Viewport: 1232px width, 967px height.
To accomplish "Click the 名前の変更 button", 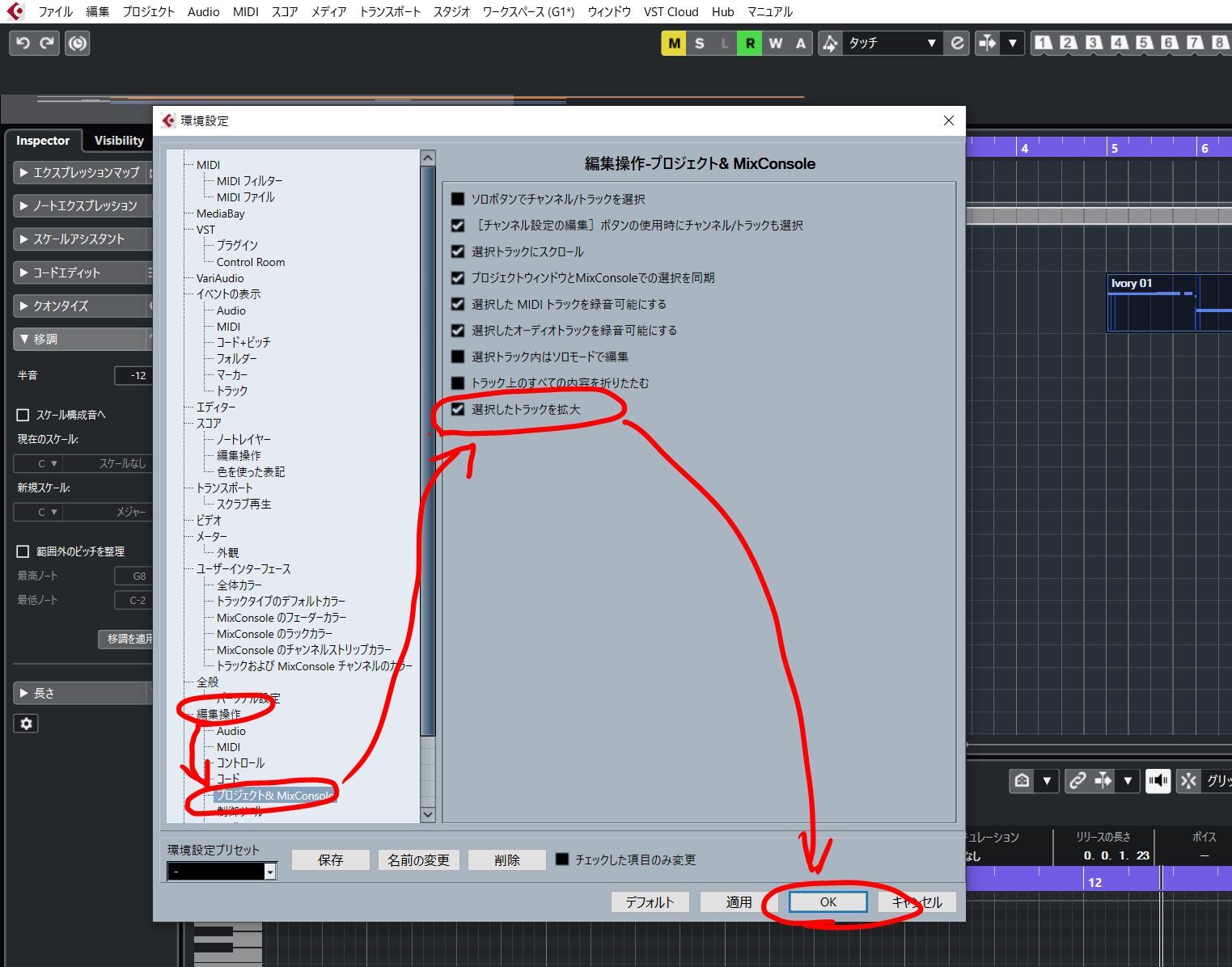I will click(x=418, y=859).
